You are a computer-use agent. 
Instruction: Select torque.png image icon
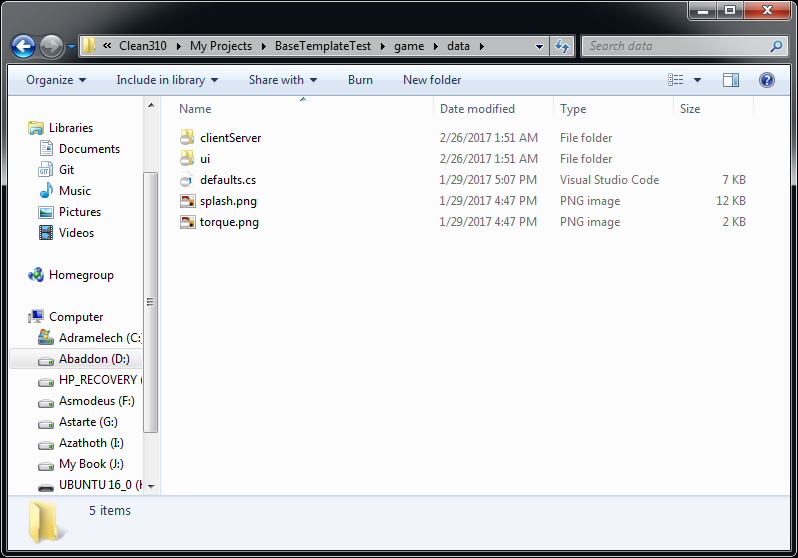[187, 221]
